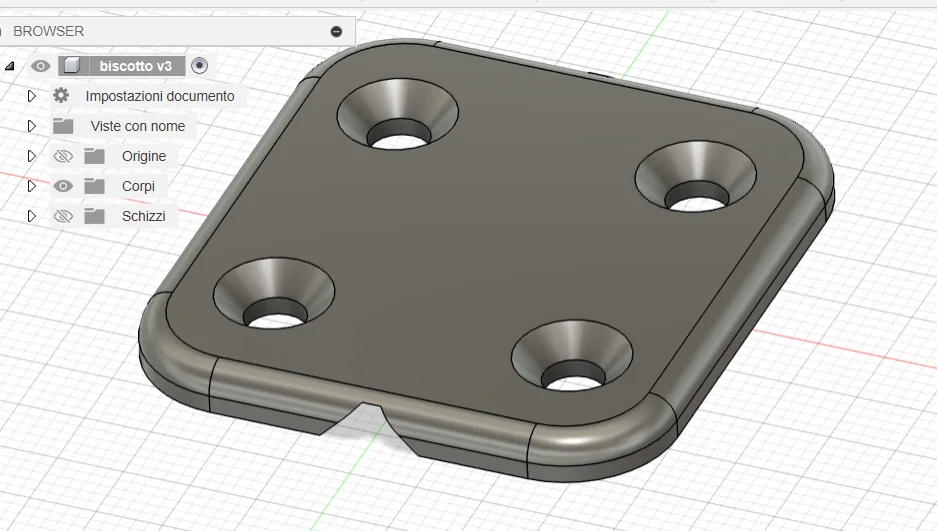Click the Schizzi folder icon

(x=94, y=216)
